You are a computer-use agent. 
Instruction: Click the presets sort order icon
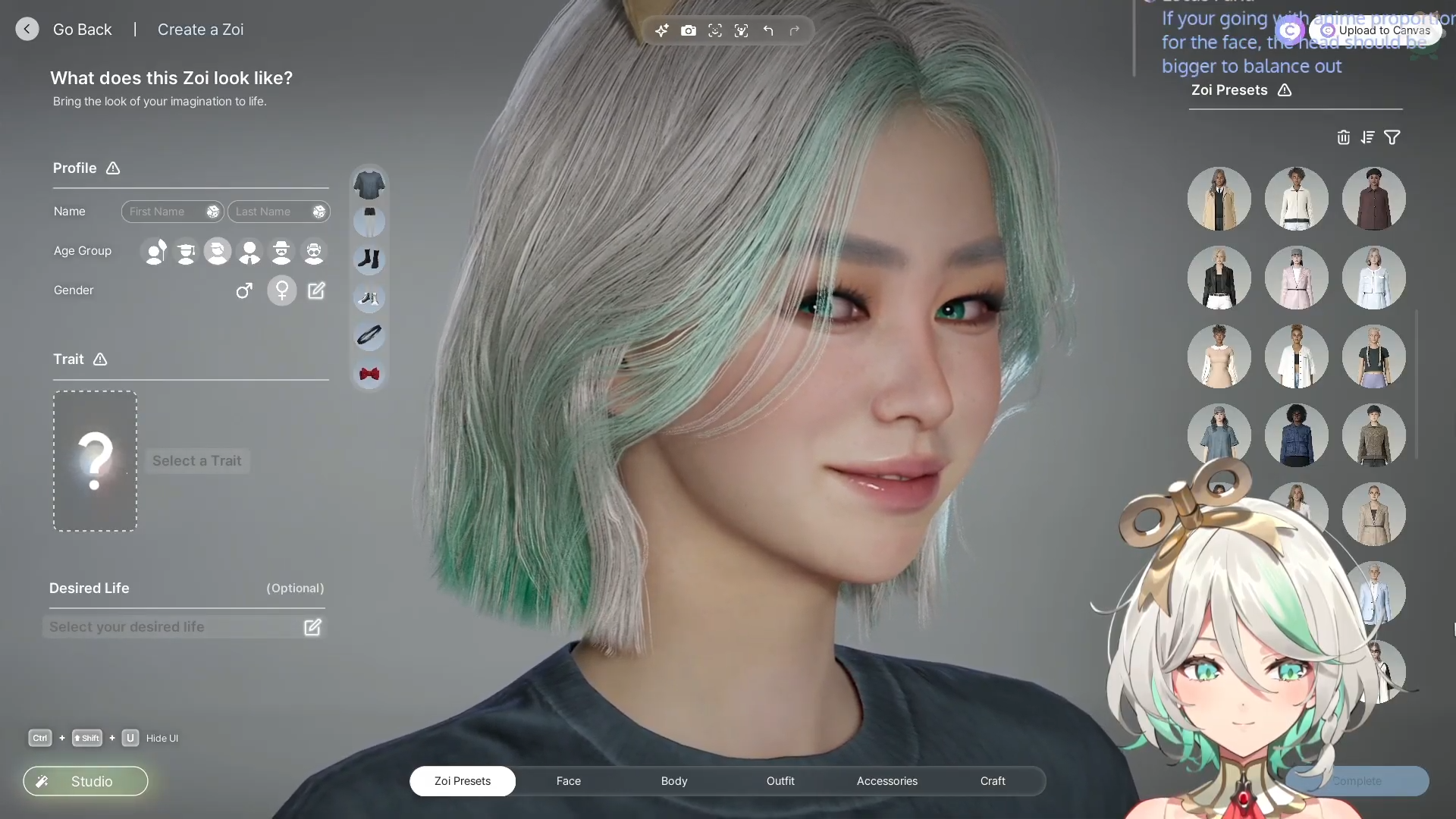1367,137
